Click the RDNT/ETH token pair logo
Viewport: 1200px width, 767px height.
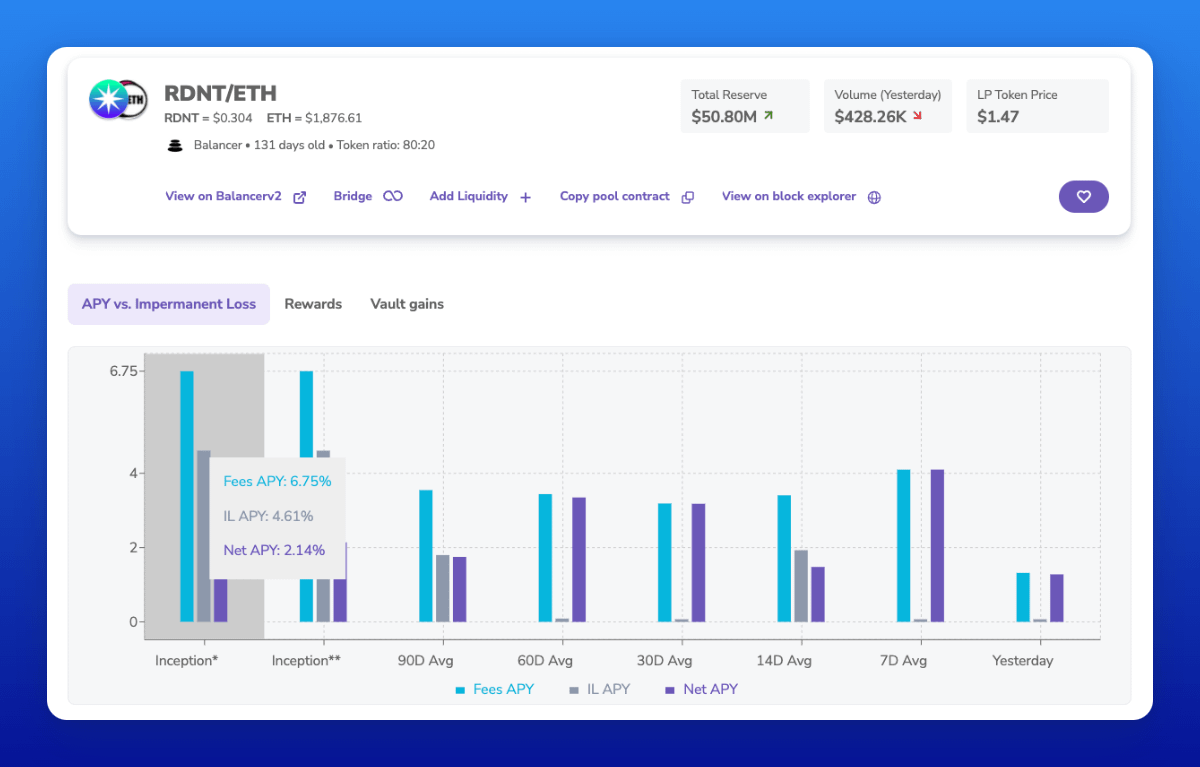click(118, 100)
